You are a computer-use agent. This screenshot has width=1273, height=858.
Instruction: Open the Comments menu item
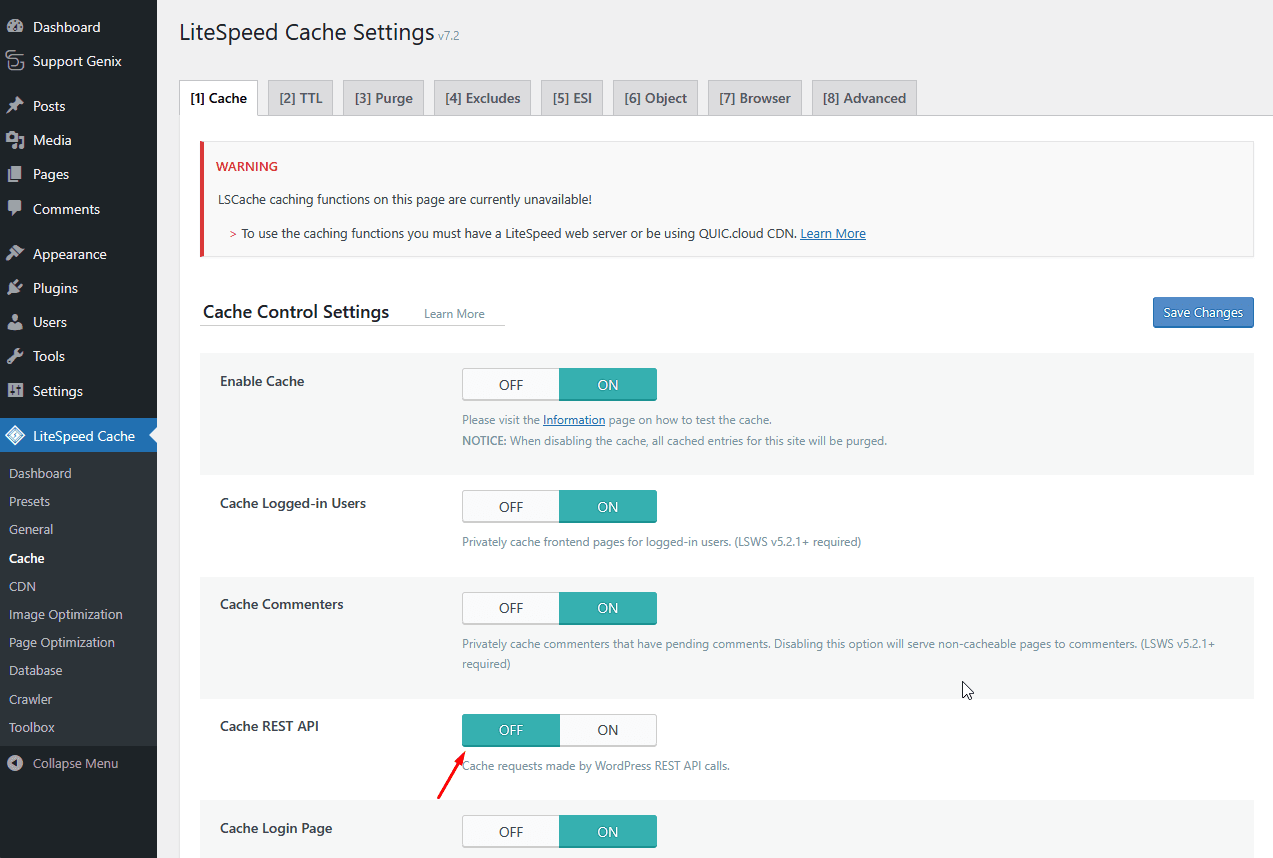pos(78,209)
